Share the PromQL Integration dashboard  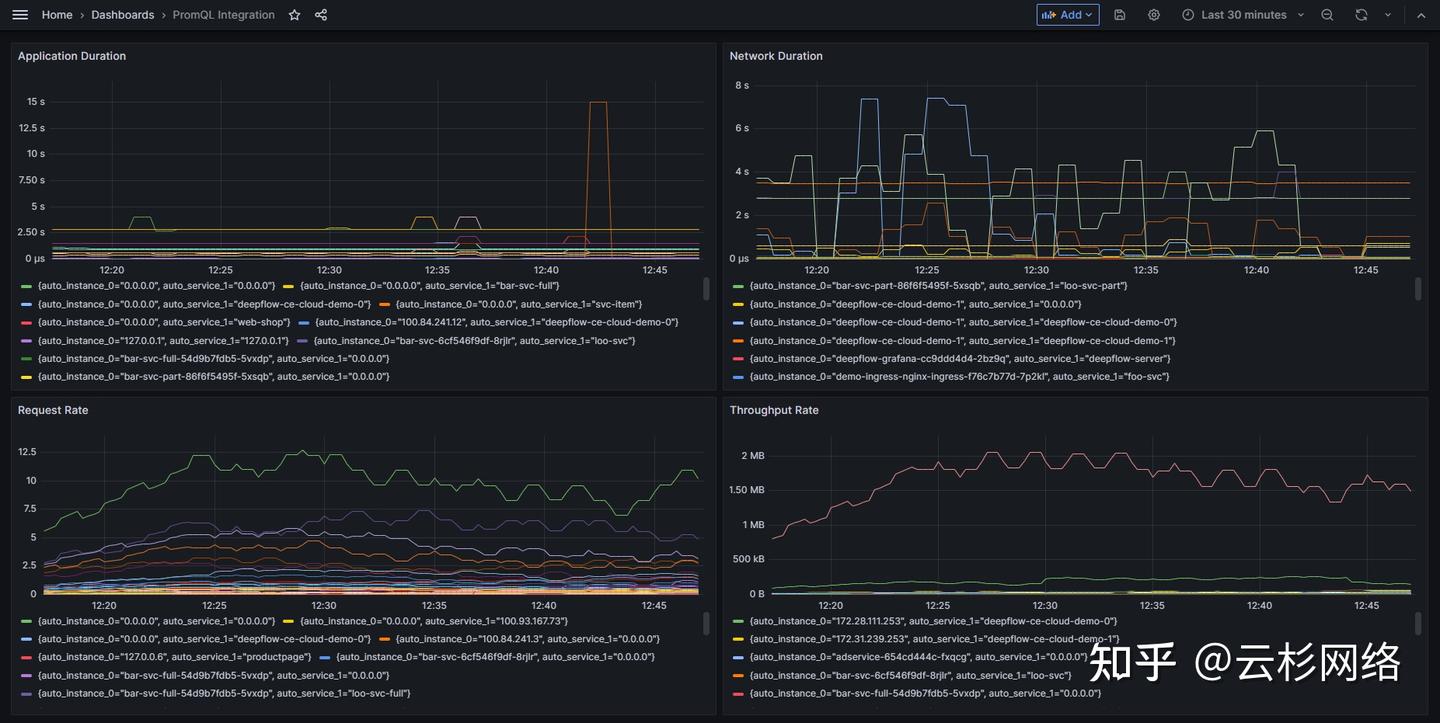321,15
